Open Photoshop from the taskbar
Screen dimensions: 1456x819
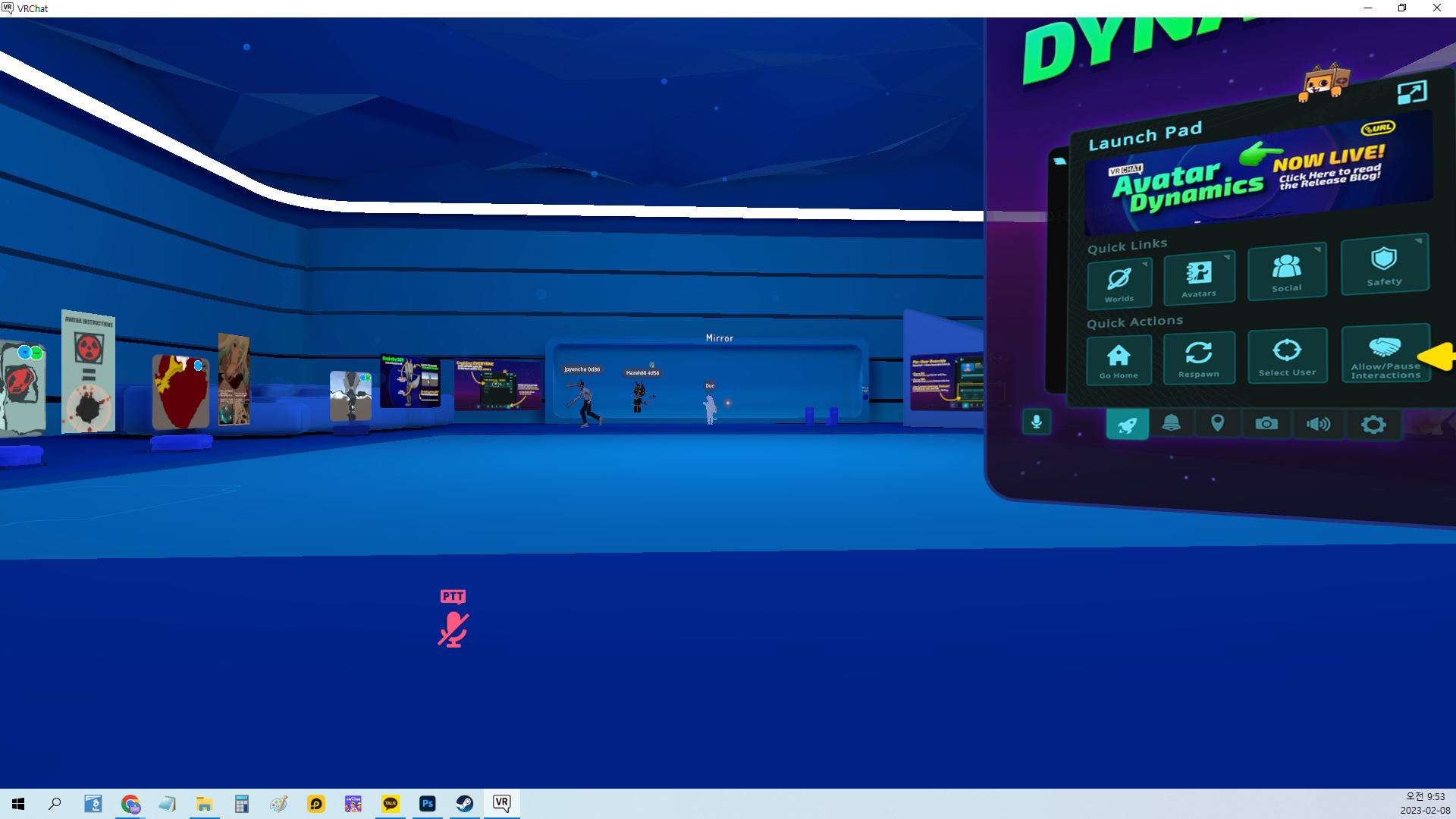[x=428, y=804]
